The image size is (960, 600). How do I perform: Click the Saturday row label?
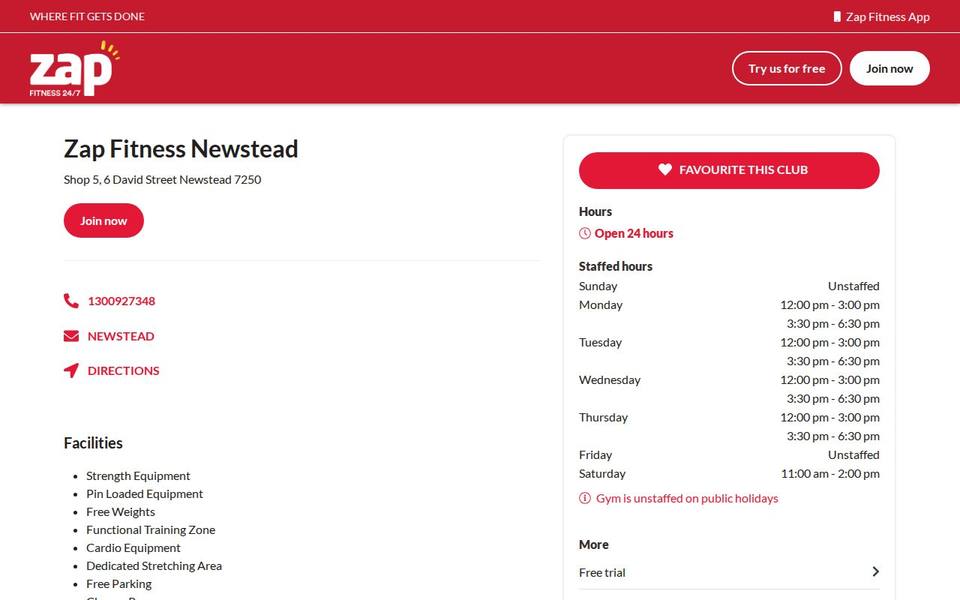point(602,473)
